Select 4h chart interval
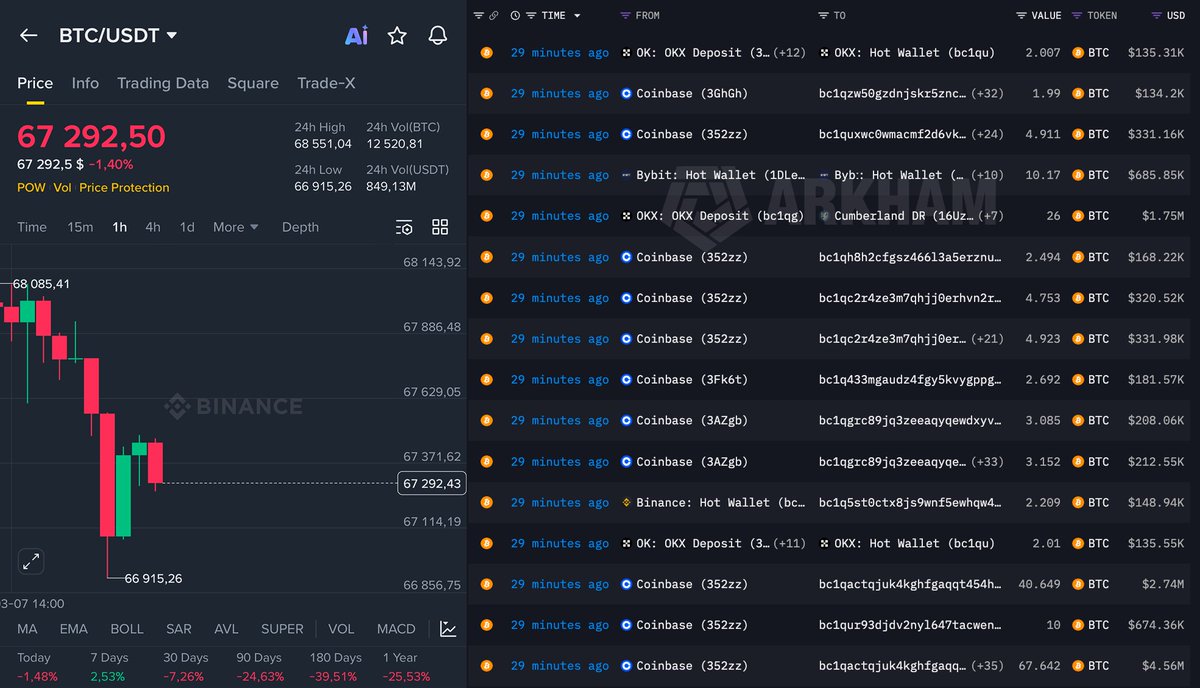 coord(153,227)
